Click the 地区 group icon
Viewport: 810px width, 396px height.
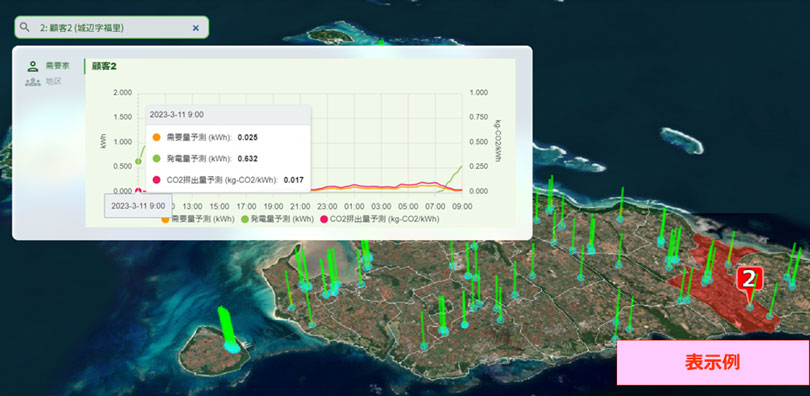[x=33, y=82]
